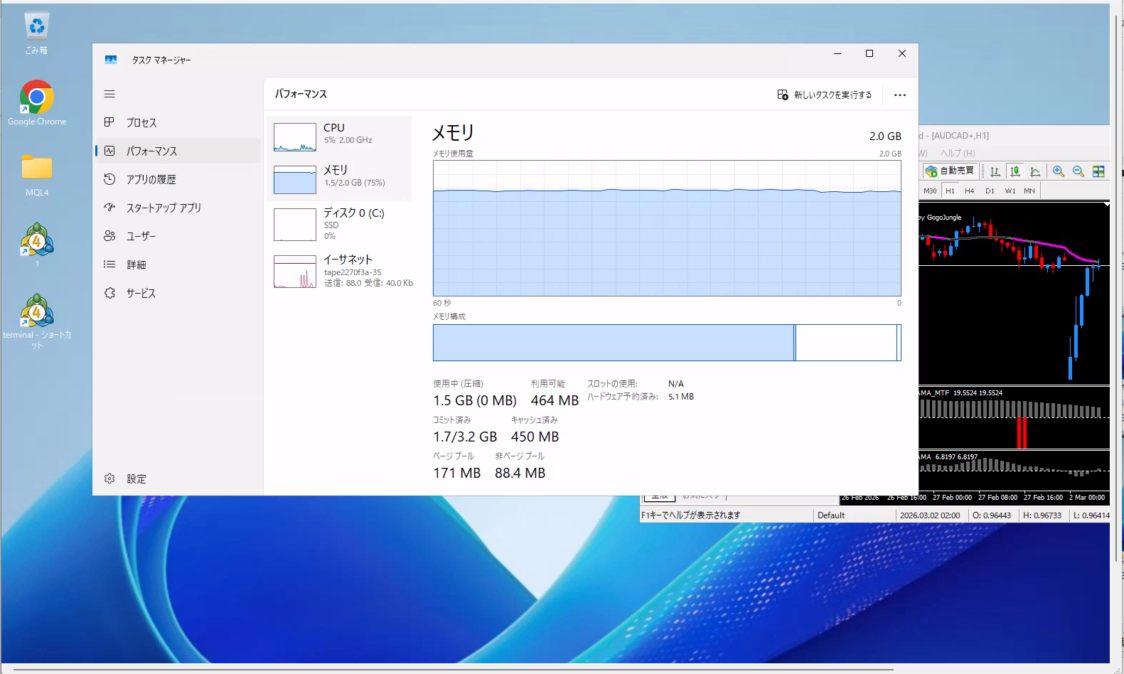Image resolution: width=1124 pixels, height=674 pixels.
Task: Zoom out on the MetaTrader chart
Action: point(1078,171)
